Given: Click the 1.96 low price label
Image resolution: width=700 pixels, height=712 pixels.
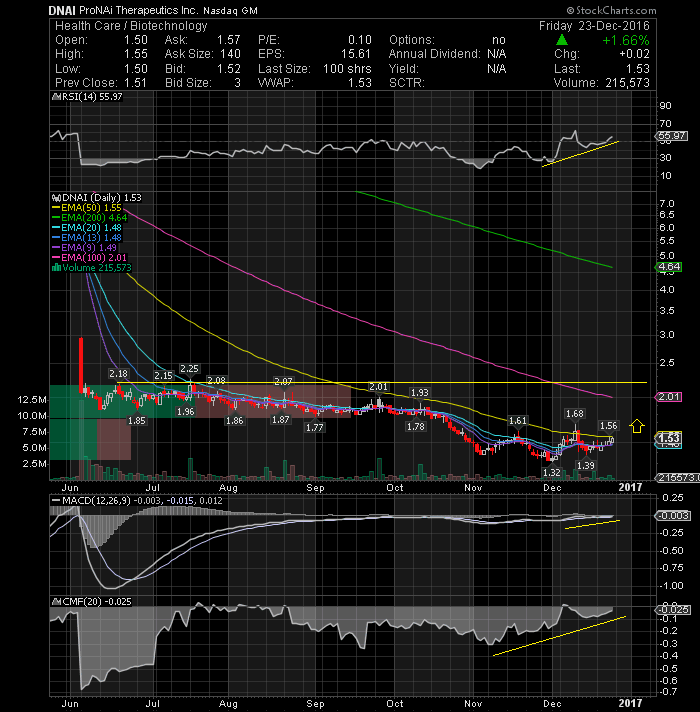Looking at the screenshot, I should coord(186,412).
